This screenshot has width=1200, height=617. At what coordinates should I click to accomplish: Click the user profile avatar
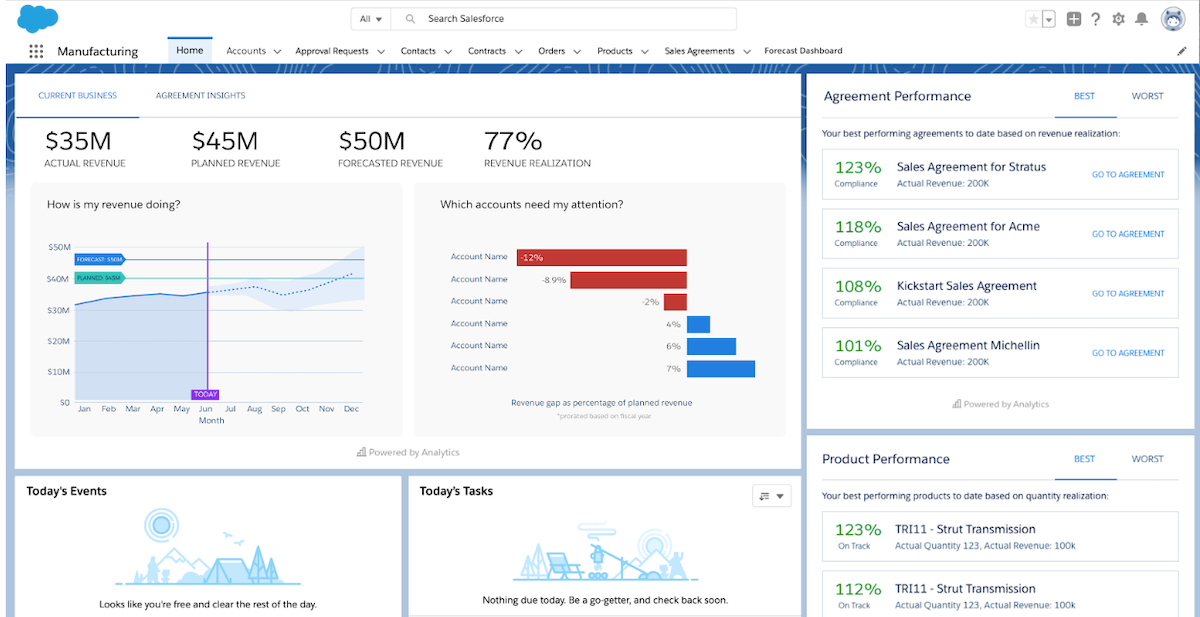coord(1172,18)
